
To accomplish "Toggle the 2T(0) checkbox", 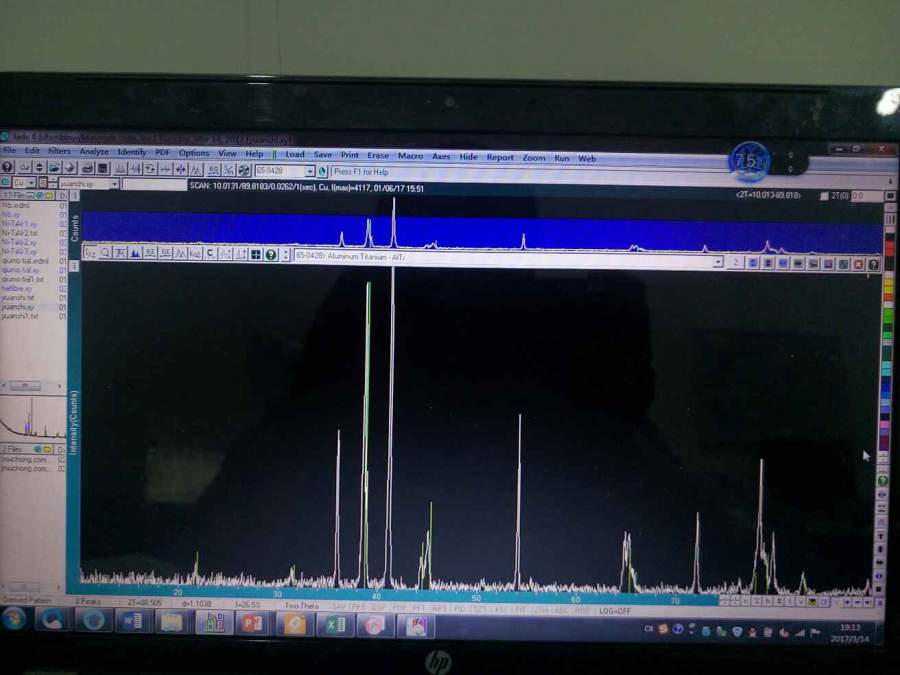I will tap(824, 196).
